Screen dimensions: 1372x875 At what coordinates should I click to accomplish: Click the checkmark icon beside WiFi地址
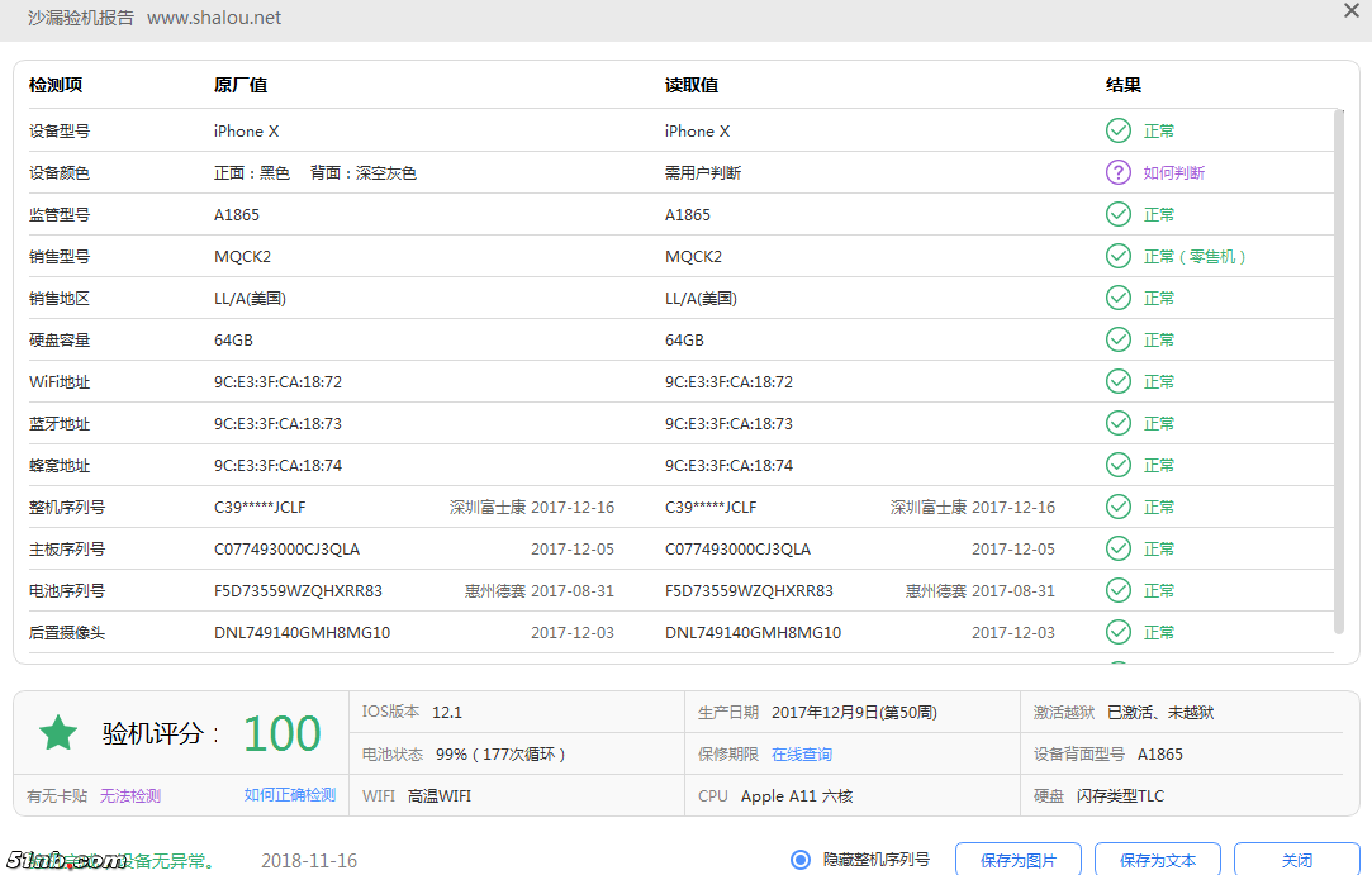click(x=1119, y=381)
